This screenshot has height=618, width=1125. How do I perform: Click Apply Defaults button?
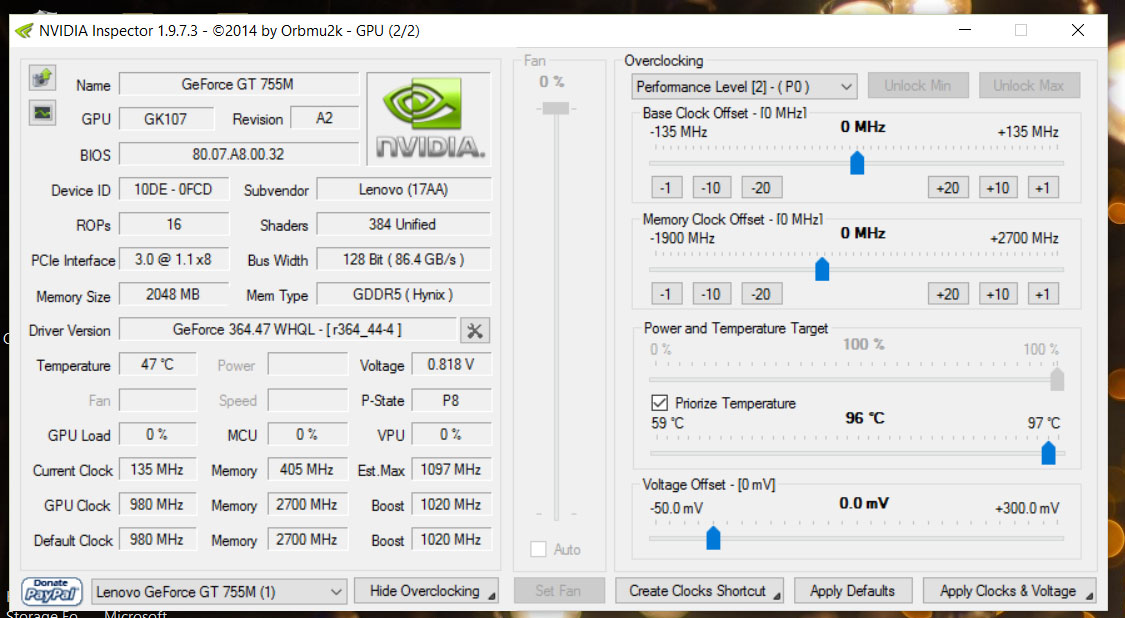(x=852, y=591)
